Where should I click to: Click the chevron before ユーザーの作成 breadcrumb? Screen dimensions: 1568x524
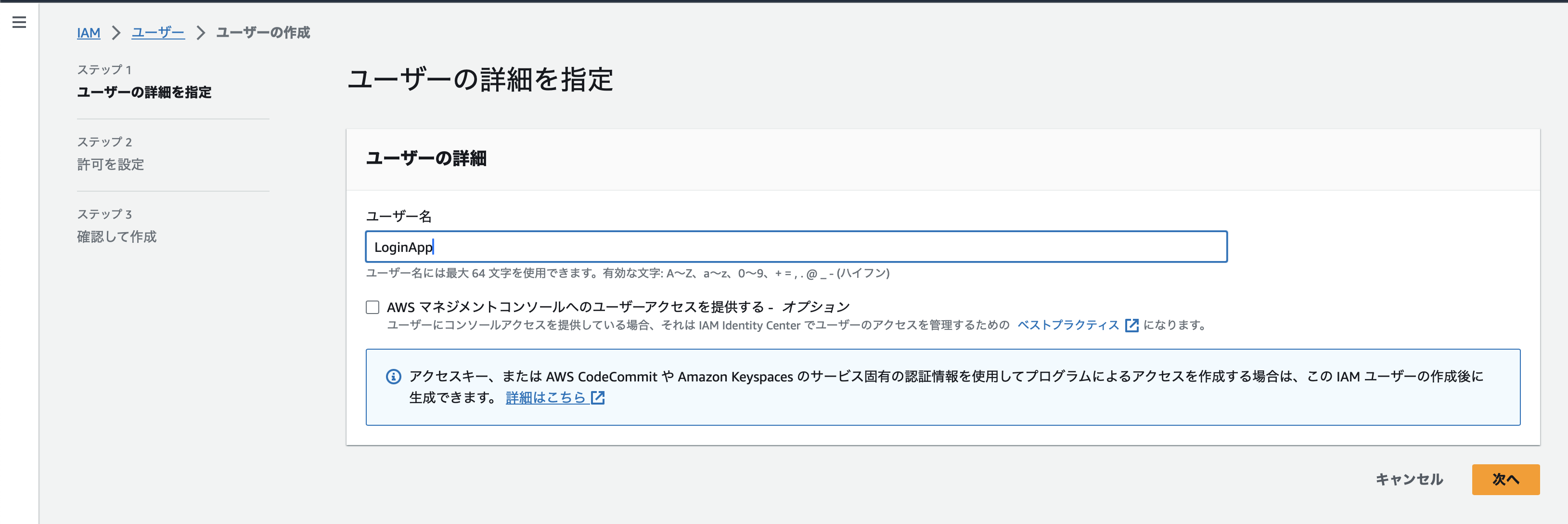point(200,33)
